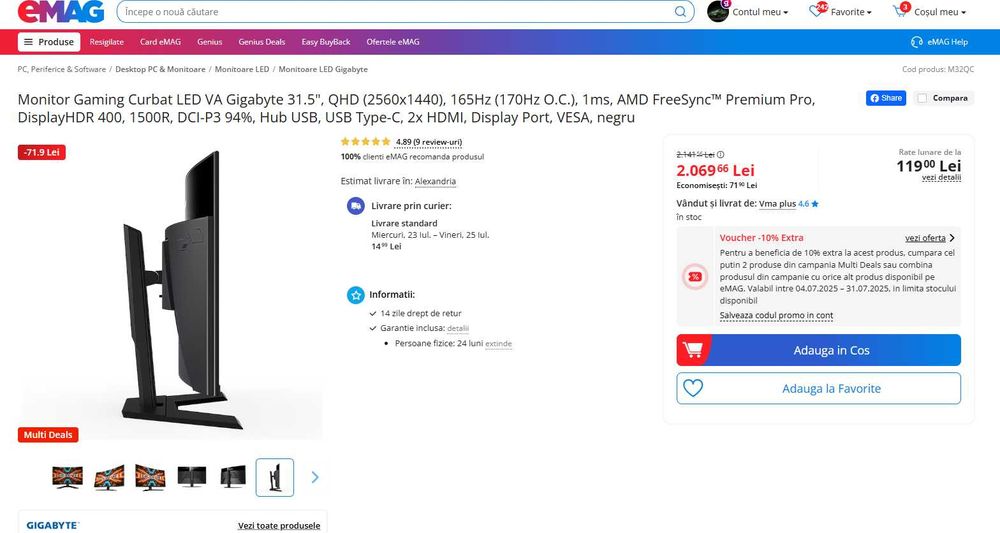
Task: Share product via Facebook Share button
Action: (886, 98)
